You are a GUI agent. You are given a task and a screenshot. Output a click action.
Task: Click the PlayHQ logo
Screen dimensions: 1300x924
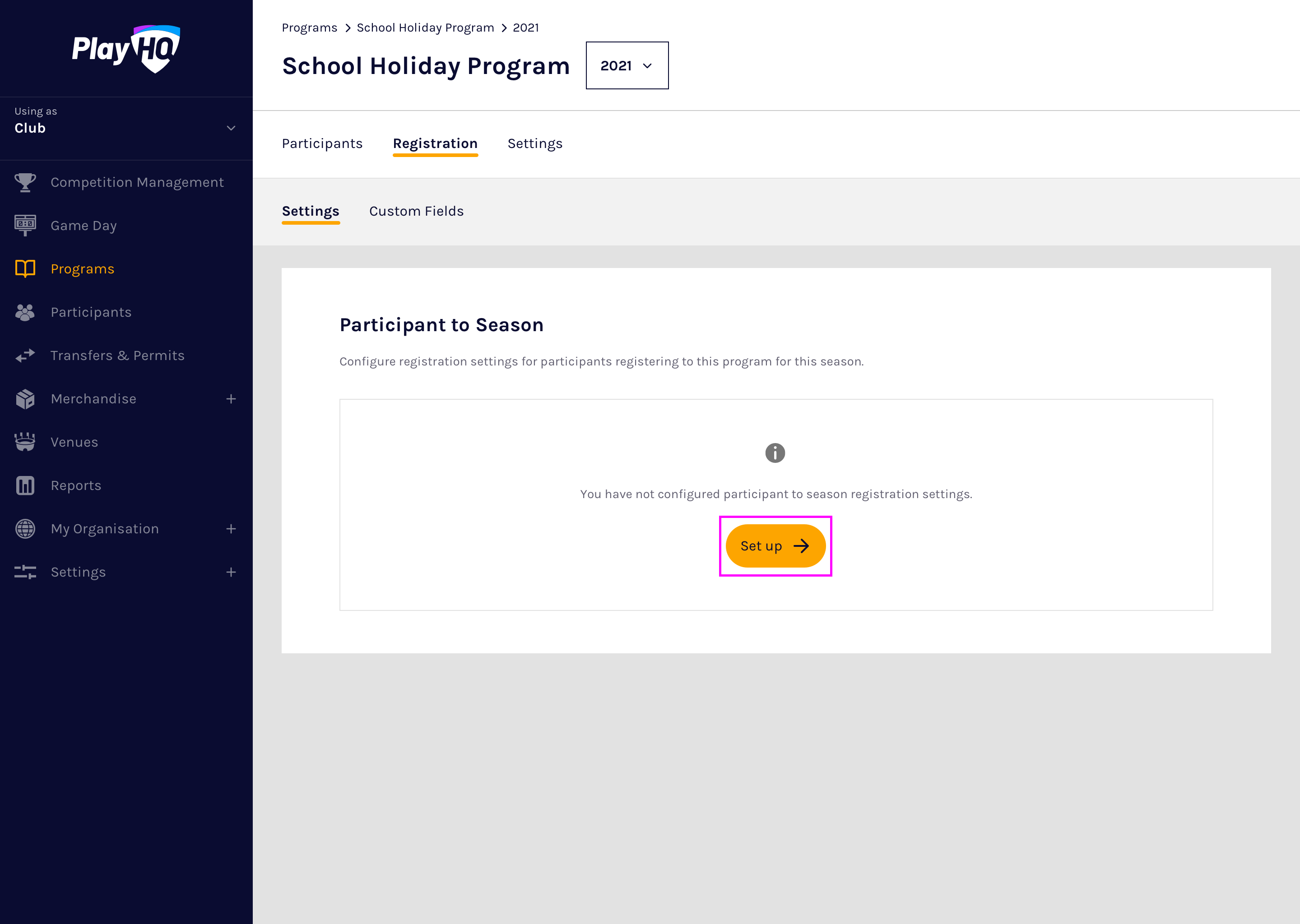(x=126, y=49)
